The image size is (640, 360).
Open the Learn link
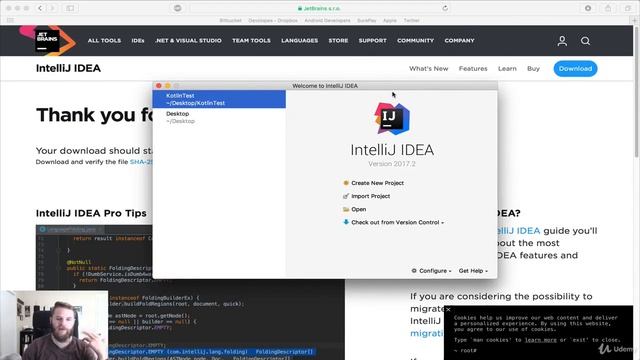coord(507,69)
